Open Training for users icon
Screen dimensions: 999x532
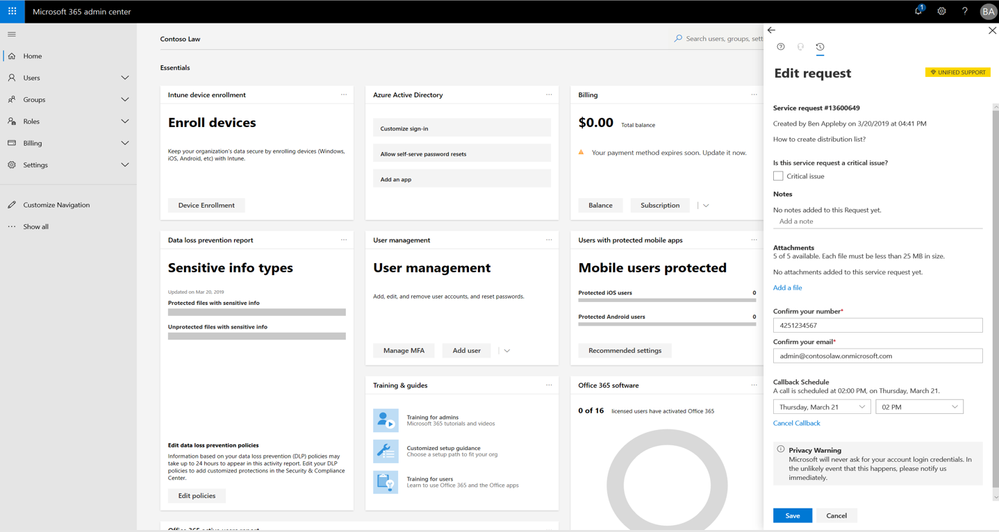[385, 482]
